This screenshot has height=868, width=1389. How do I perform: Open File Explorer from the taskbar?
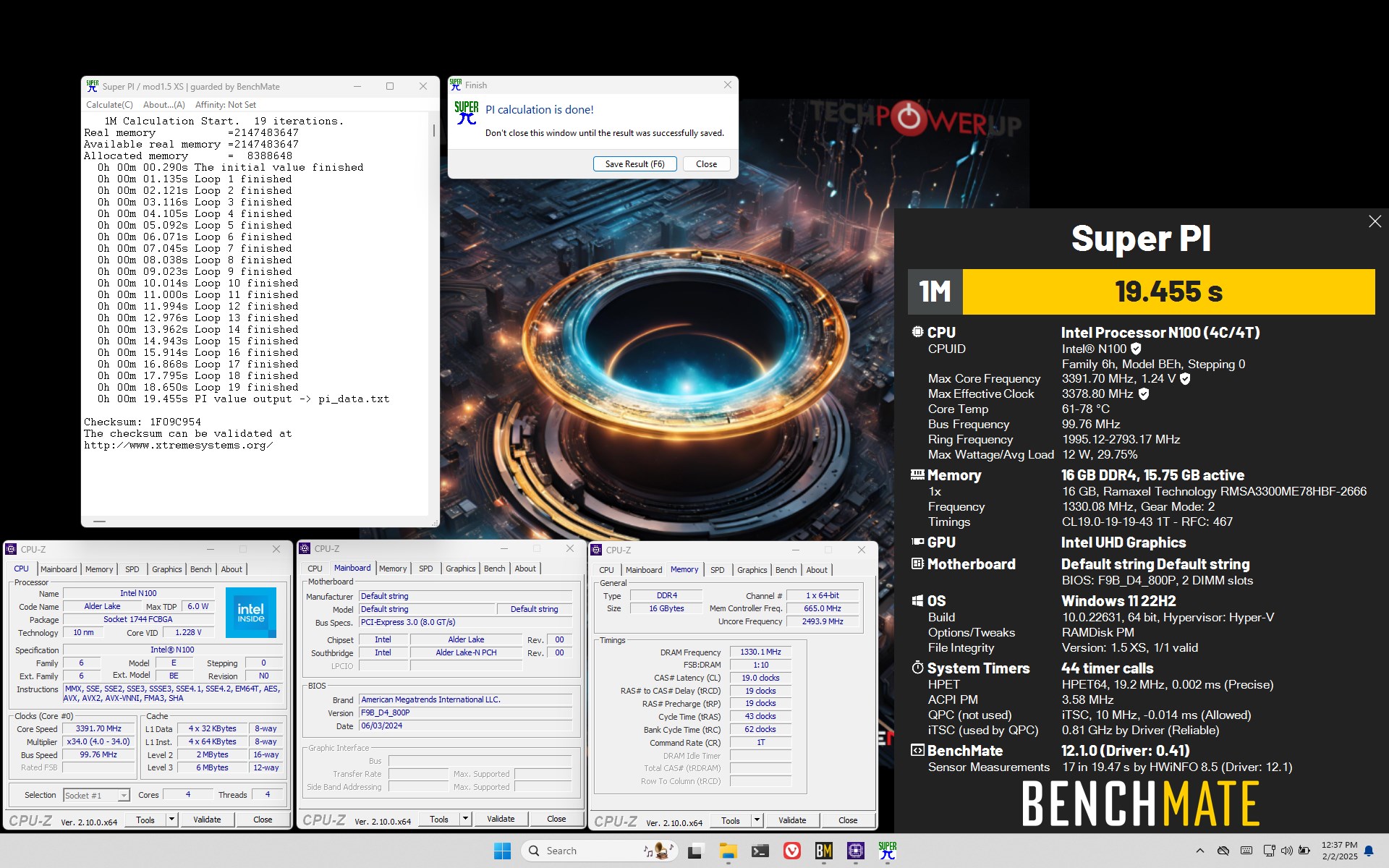point(728,851)
